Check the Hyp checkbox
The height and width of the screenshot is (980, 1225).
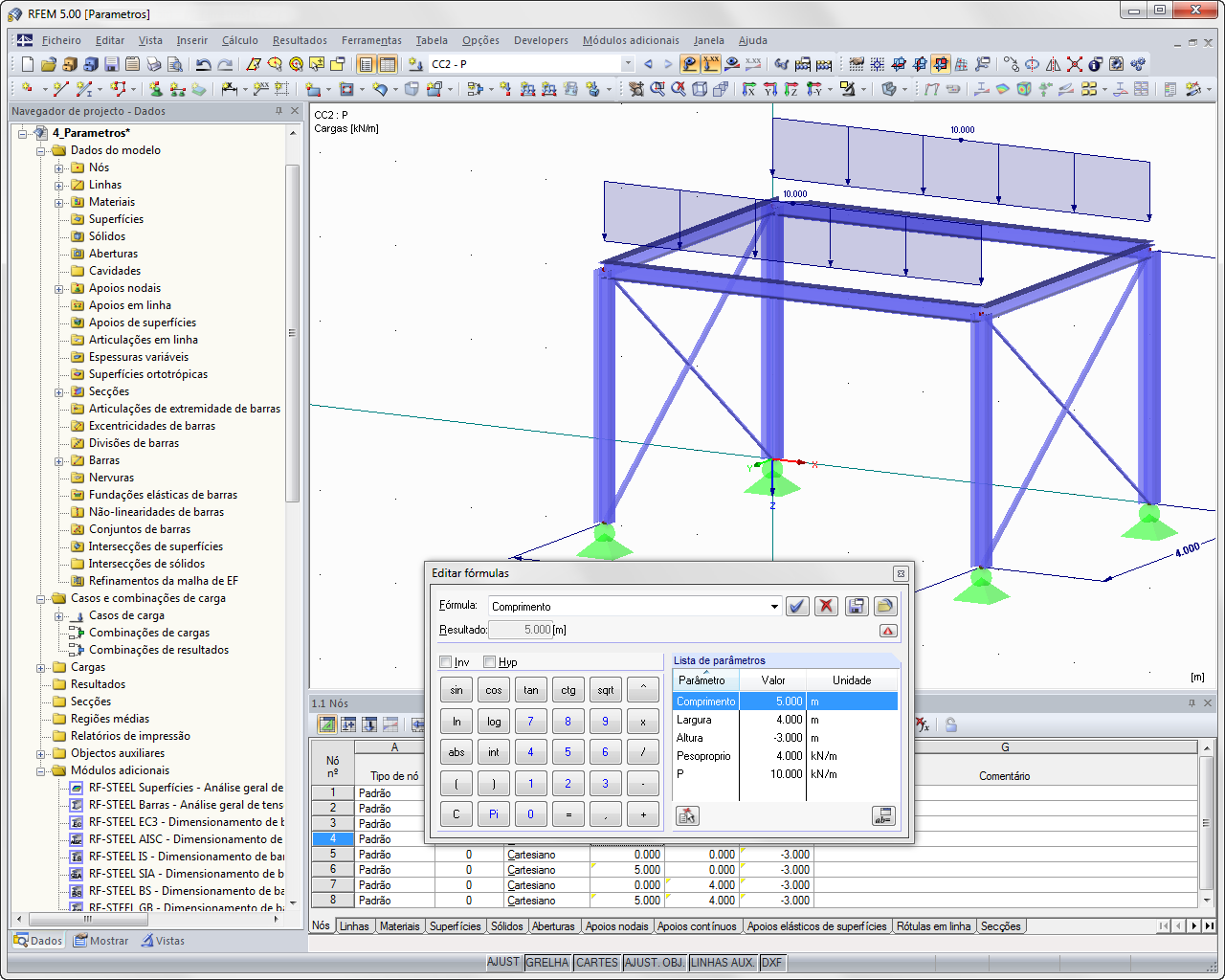489,662
